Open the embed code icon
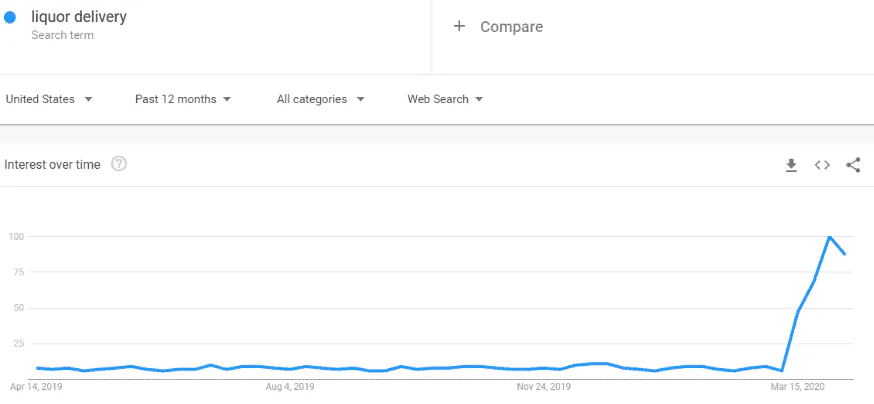 tap(822, 165)
